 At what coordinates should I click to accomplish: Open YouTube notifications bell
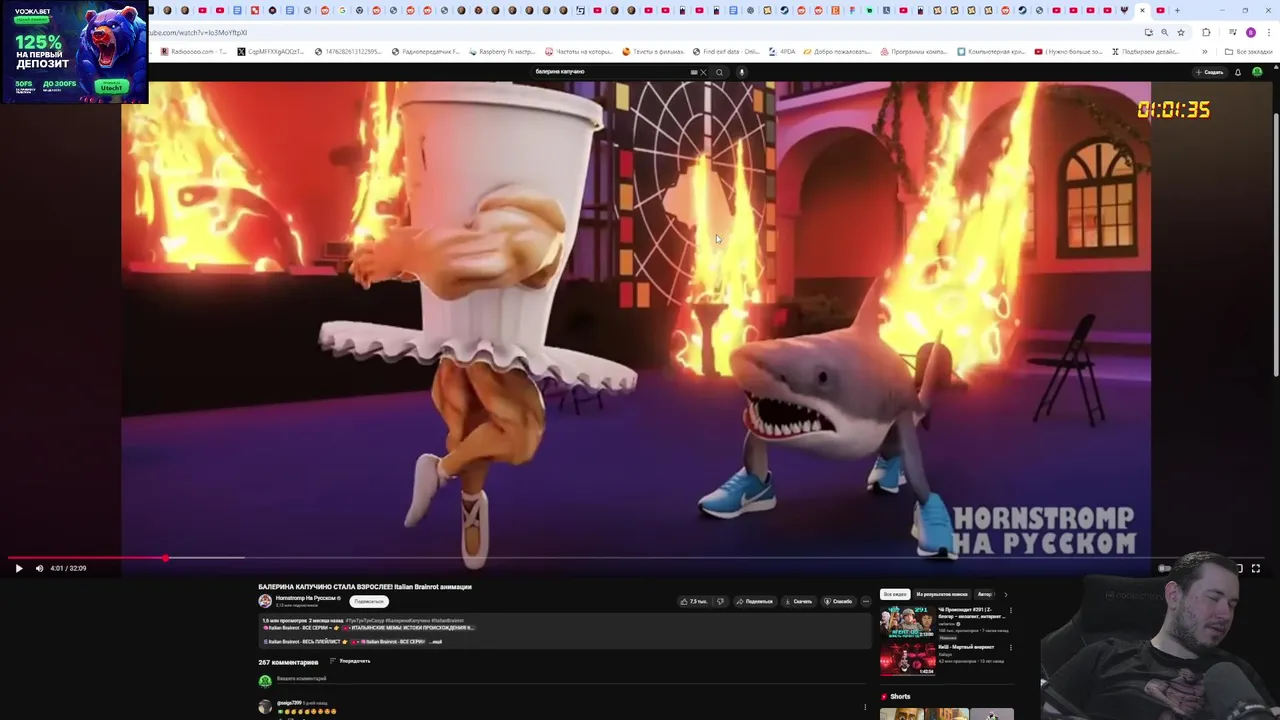click(1238, 72)
